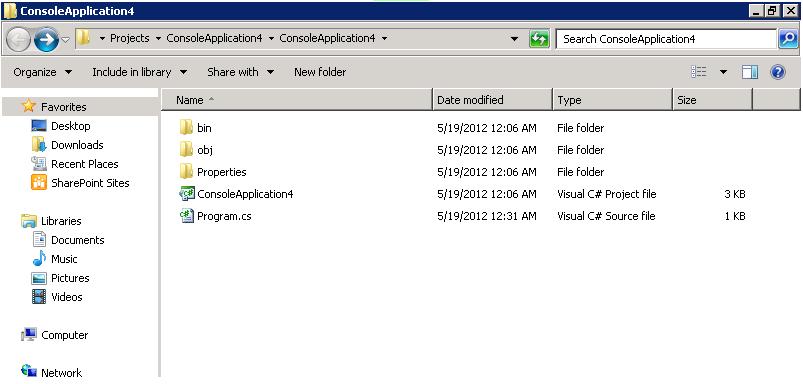
Task: Click the blue Help question mark icon
Action: point(777,72)
